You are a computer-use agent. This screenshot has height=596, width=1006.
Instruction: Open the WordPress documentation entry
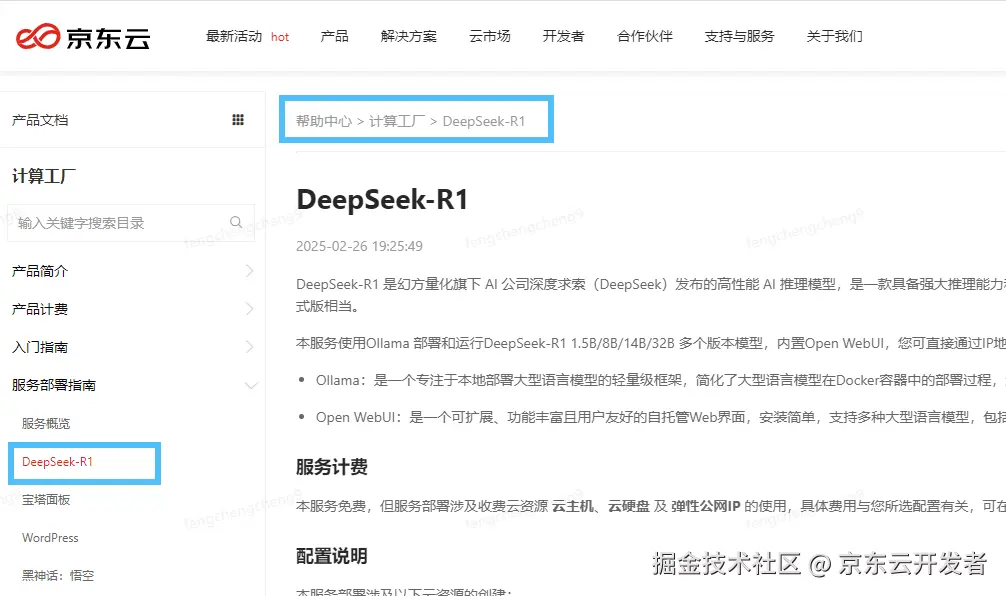pos(49,537)
